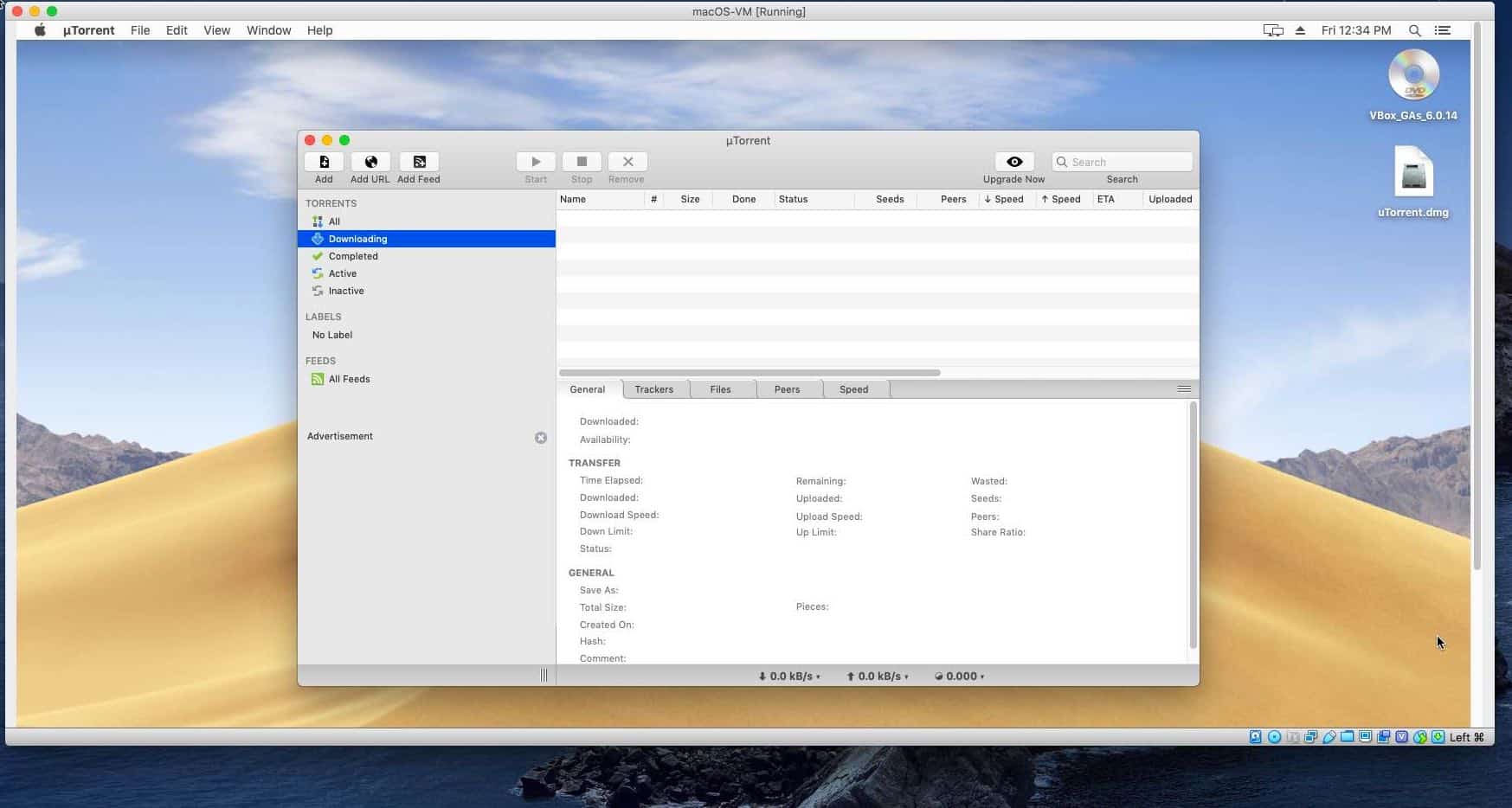This screenshot has width=1512, height=808.
Task: Click the Remove X toolbar button
Action: 627,162
